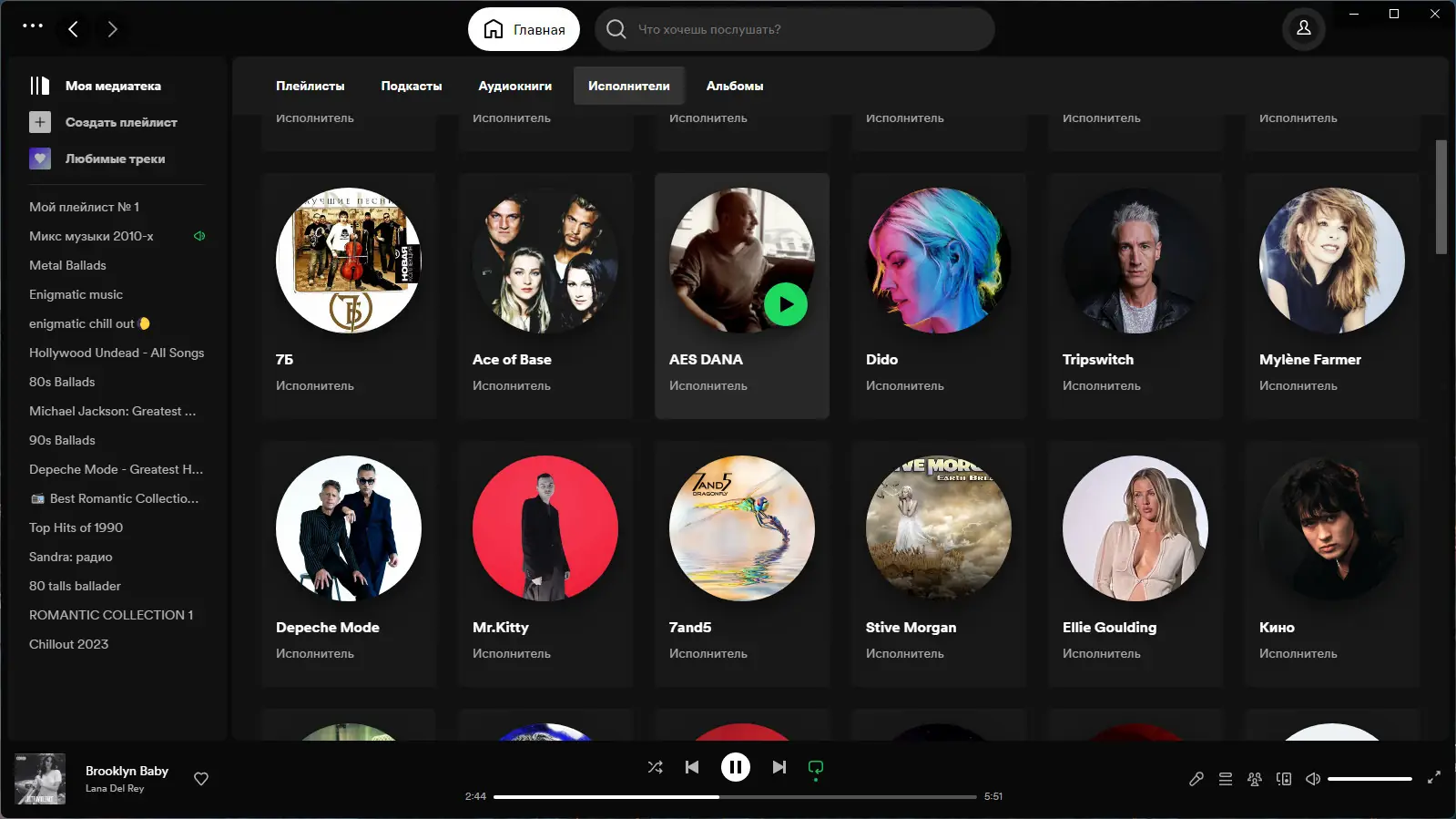Switch to the Подкасты tab
This screenshot has width=1456, height=819.
pyautogui.click(x=412, y=86)
